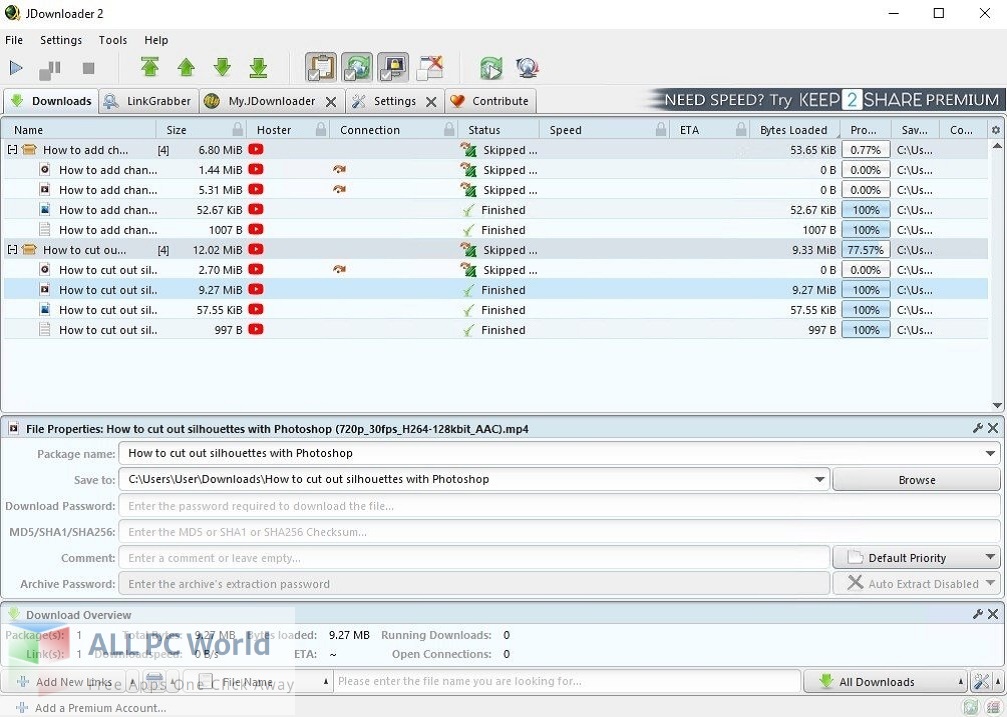Open the web interface globe icon
Image resolution: width=1007 pixels, height=717 pixels.
[x=527, y=67]
